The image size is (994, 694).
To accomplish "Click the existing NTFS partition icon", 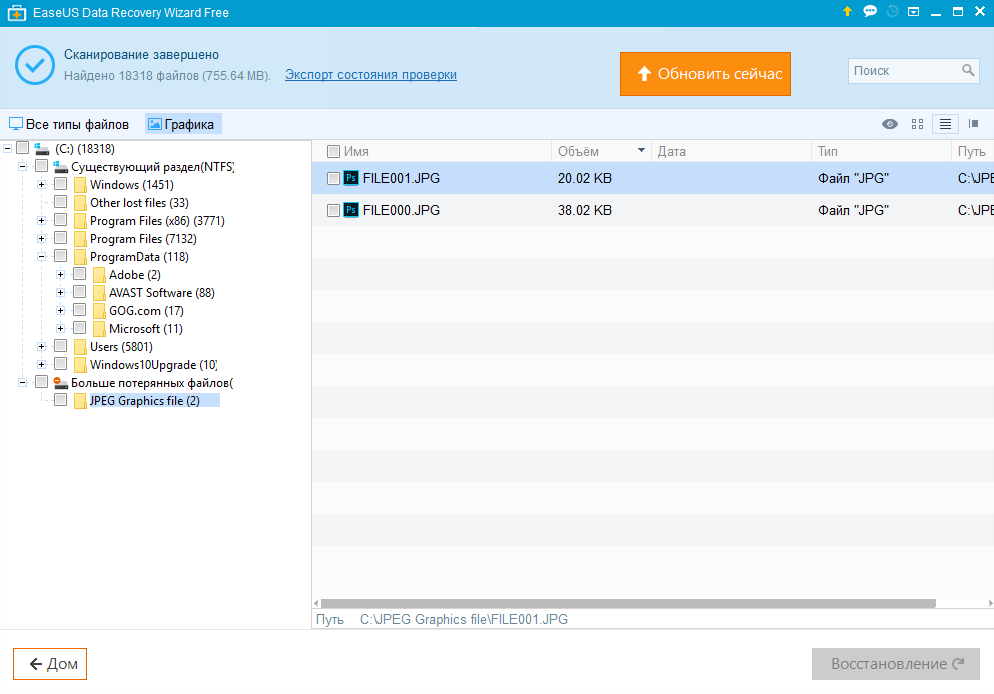I will (61, 167).
